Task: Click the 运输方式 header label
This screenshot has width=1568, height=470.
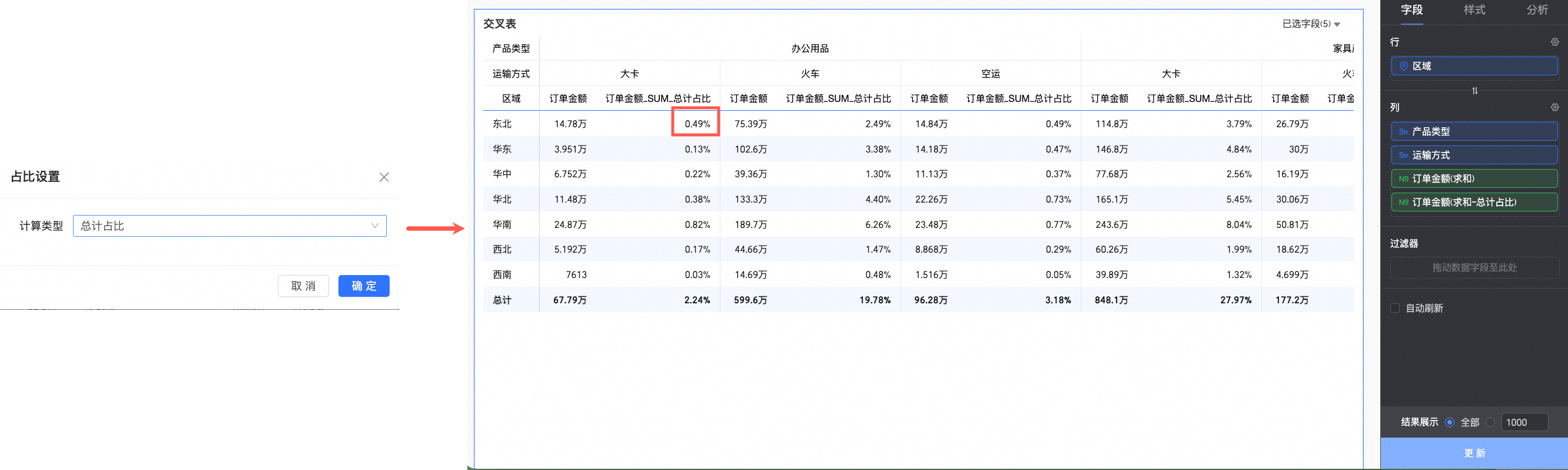Action: [511, 74]
